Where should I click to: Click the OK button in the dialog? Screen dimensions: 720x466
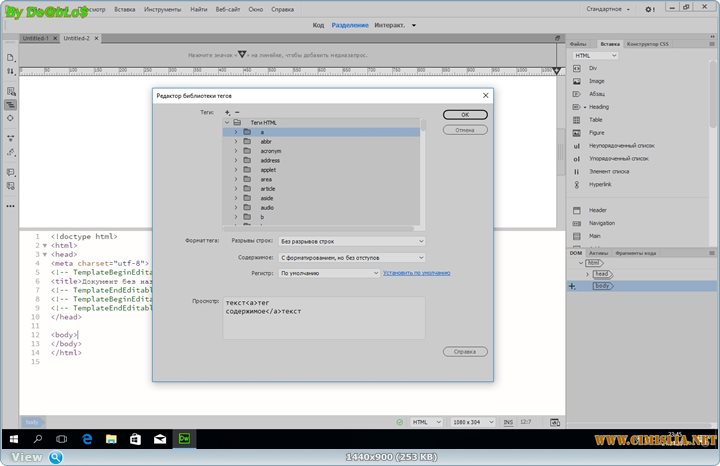(465, 115)
